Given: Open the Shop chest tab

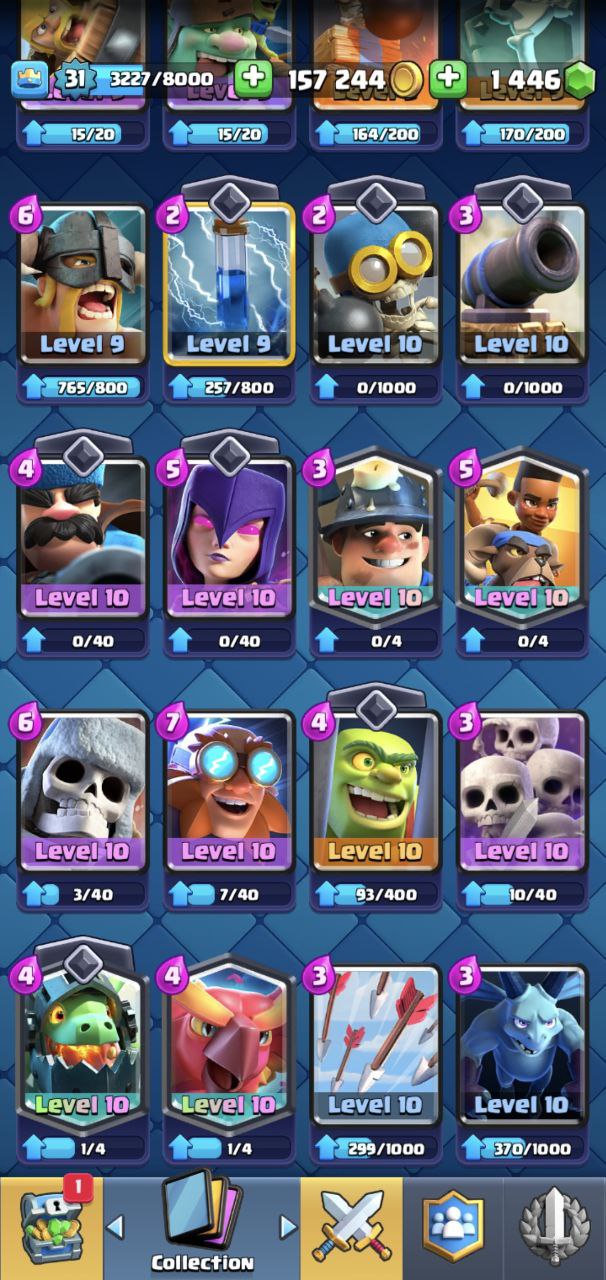Looking at the screenshot, I should tap(51, 1228).
